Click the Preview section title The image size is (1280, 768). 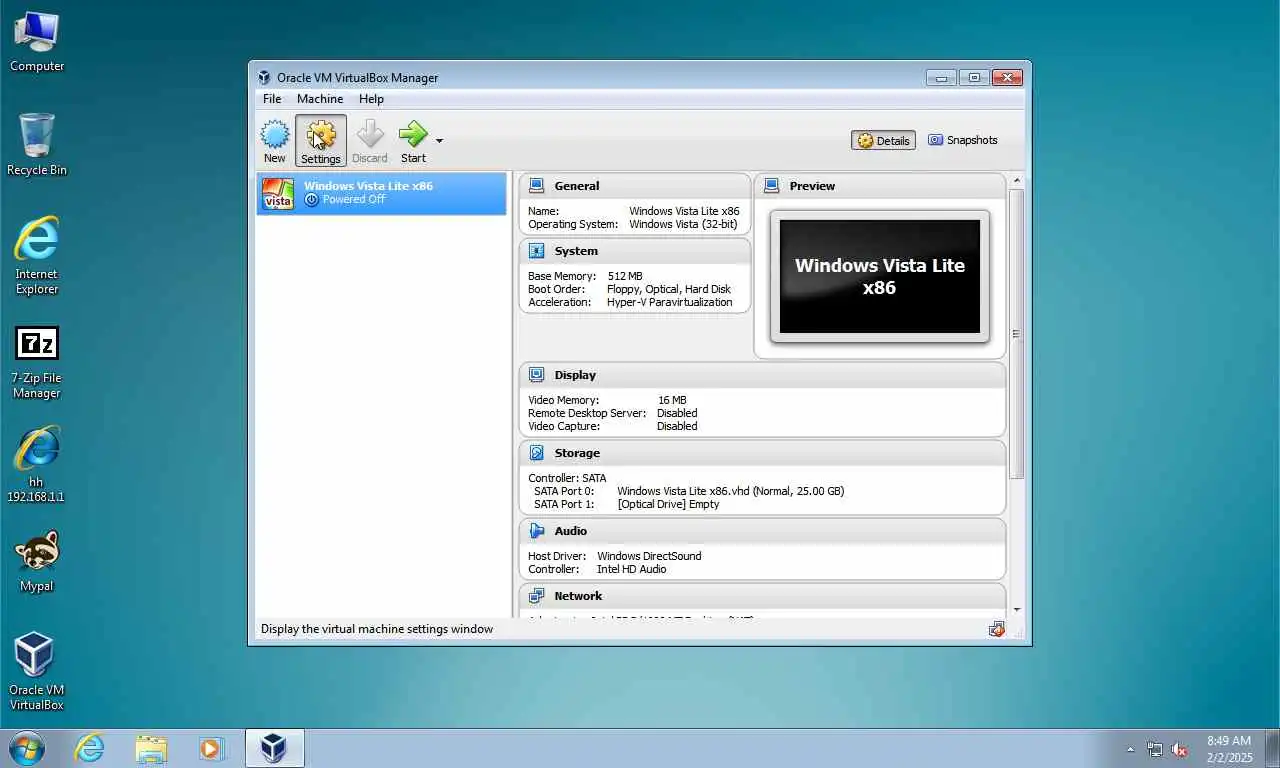coord(812,186)
